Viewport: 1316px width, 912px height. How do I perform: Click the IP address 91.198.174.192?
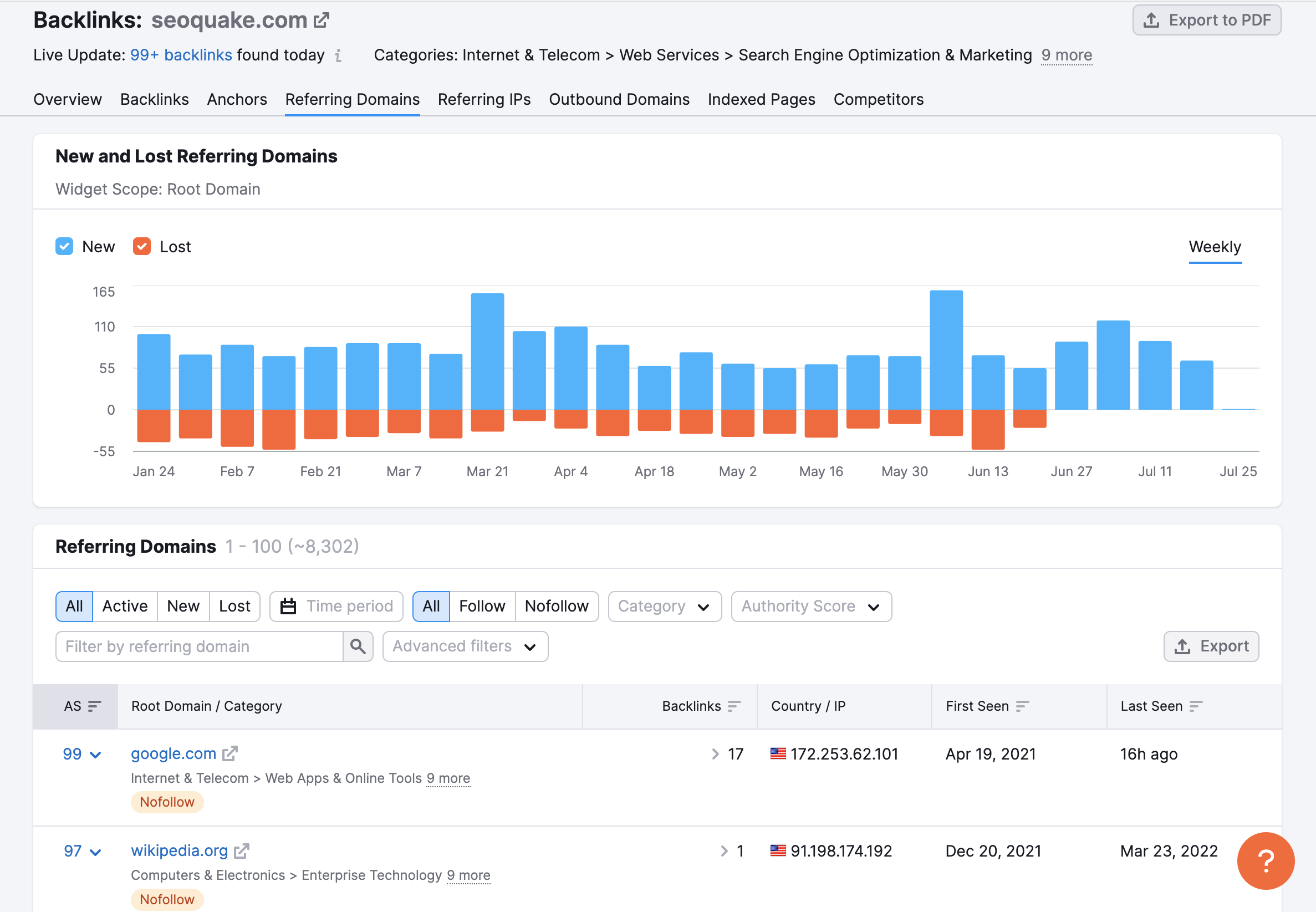(x=841, y=852)
